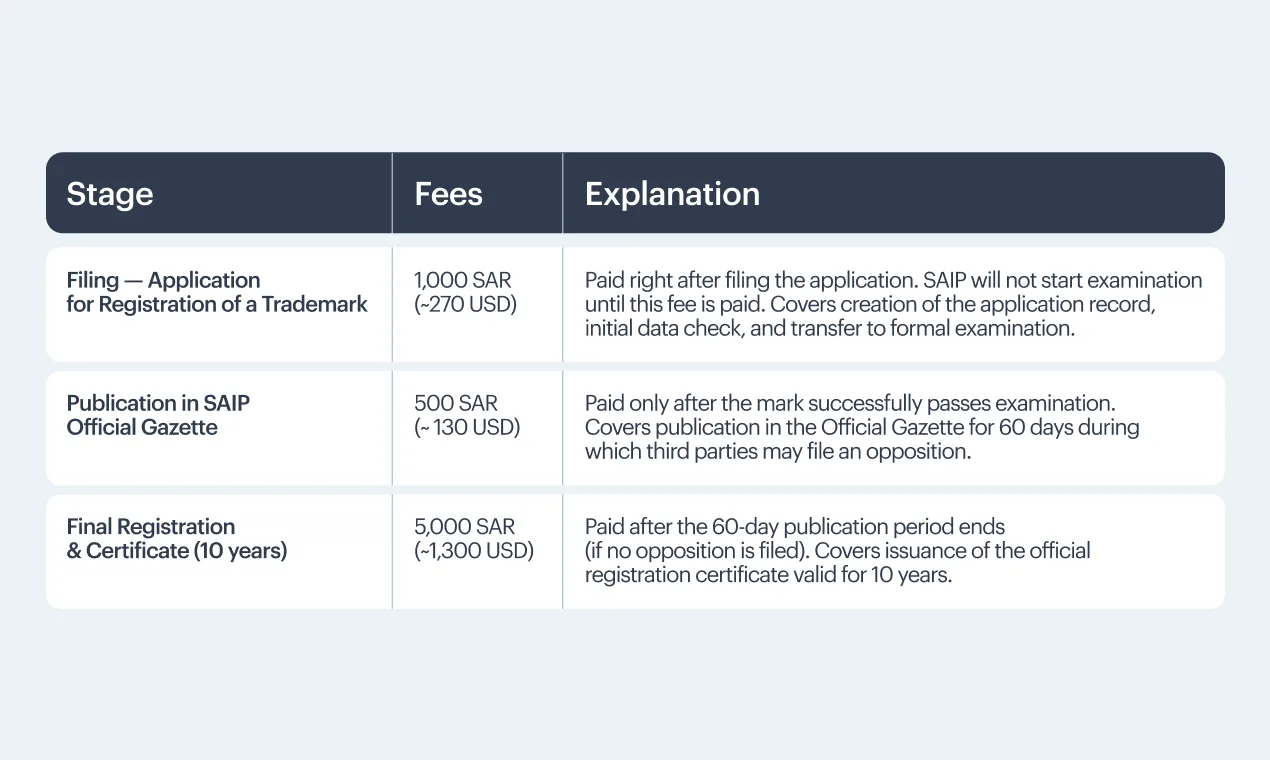Screen dimensions: 1270x760
Task: Select the Filing — Application for Registration stage
Action: [x=217, y=292]
